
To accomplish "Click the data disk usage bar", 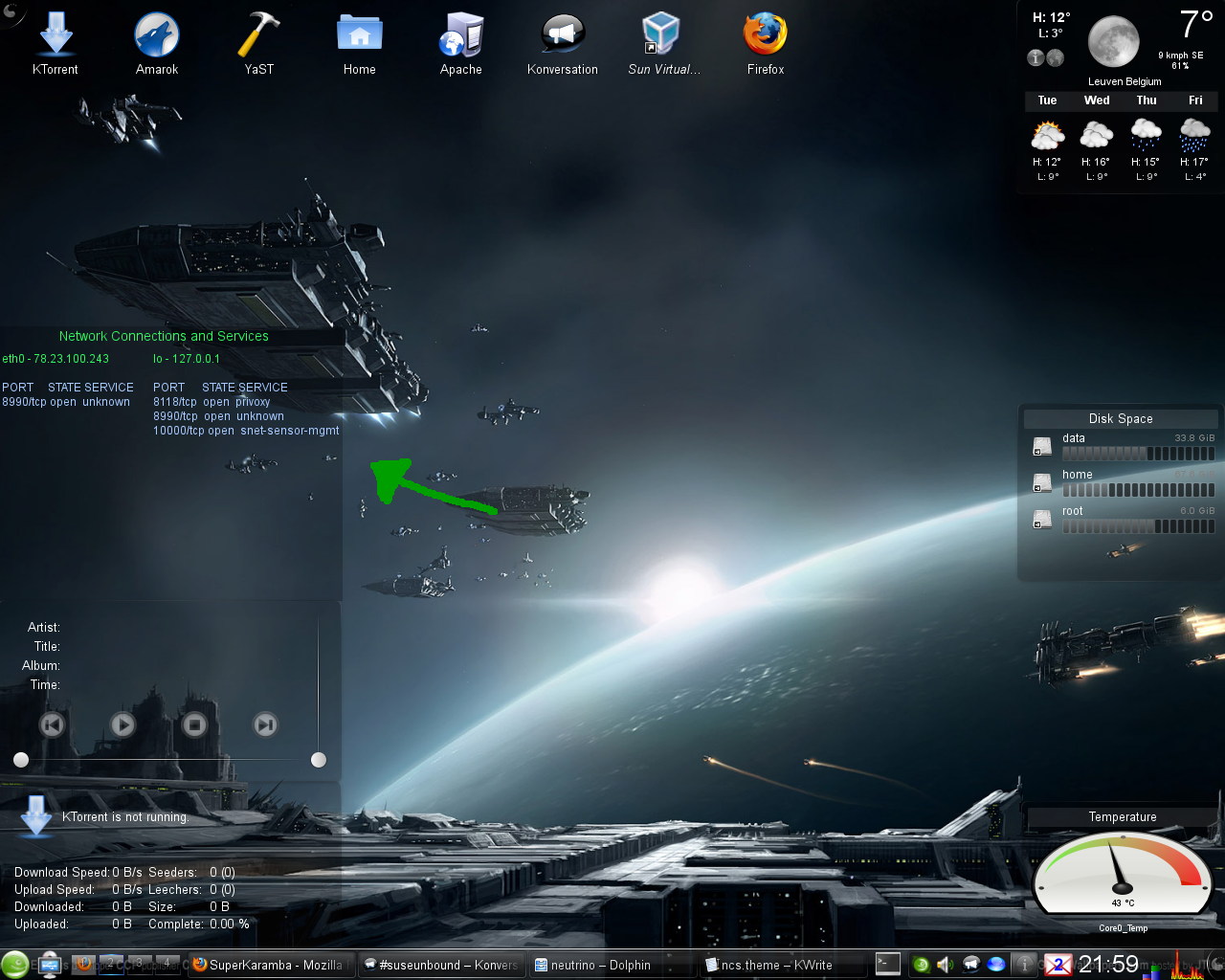I will (x=1138, y=454).
